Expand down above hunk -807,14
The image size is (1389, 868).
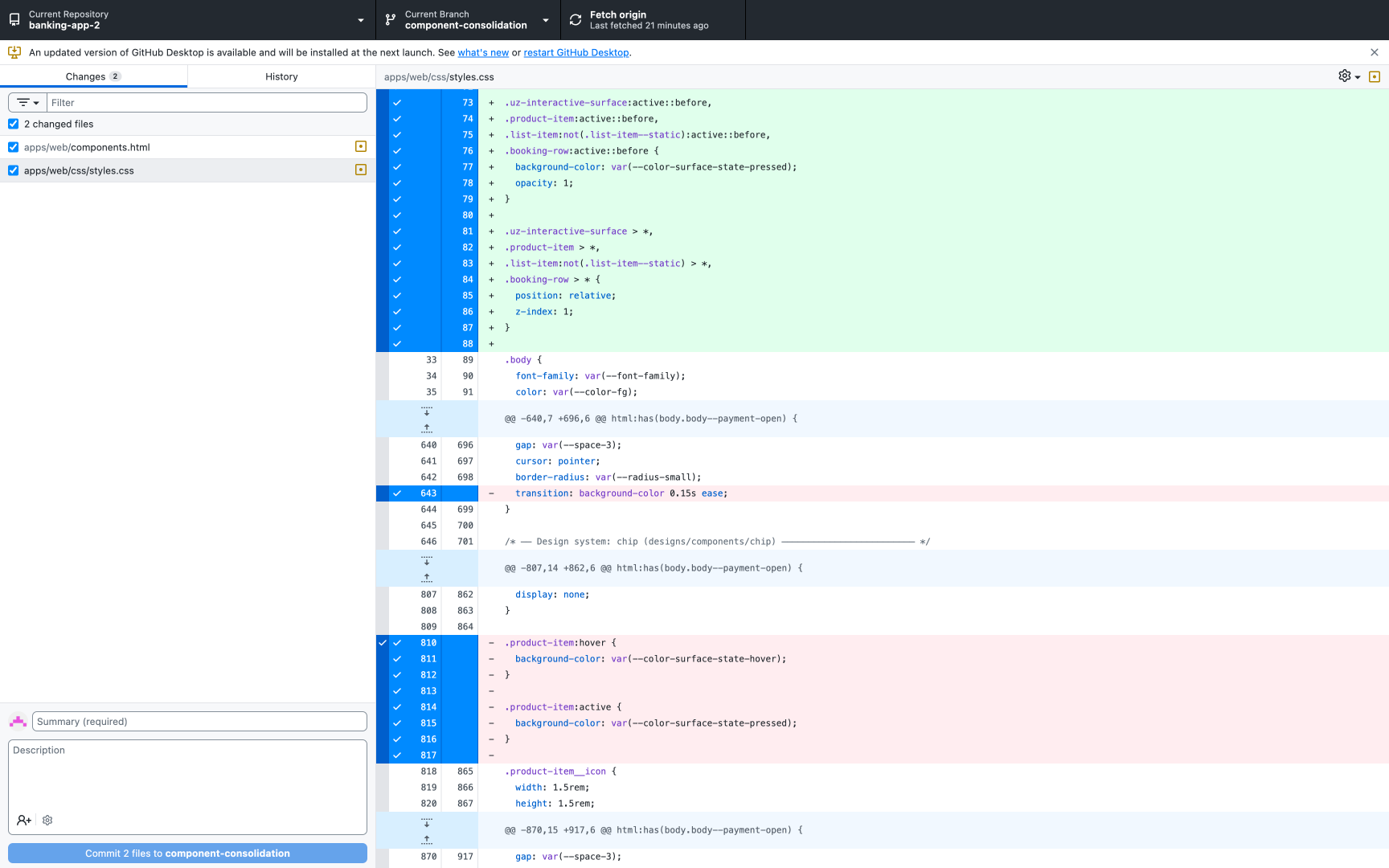[x=427, y=559]
